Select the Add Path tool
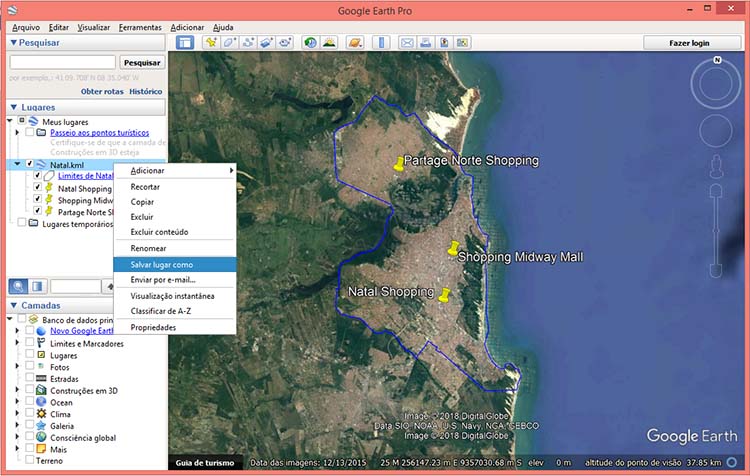 tap(248, 43)
